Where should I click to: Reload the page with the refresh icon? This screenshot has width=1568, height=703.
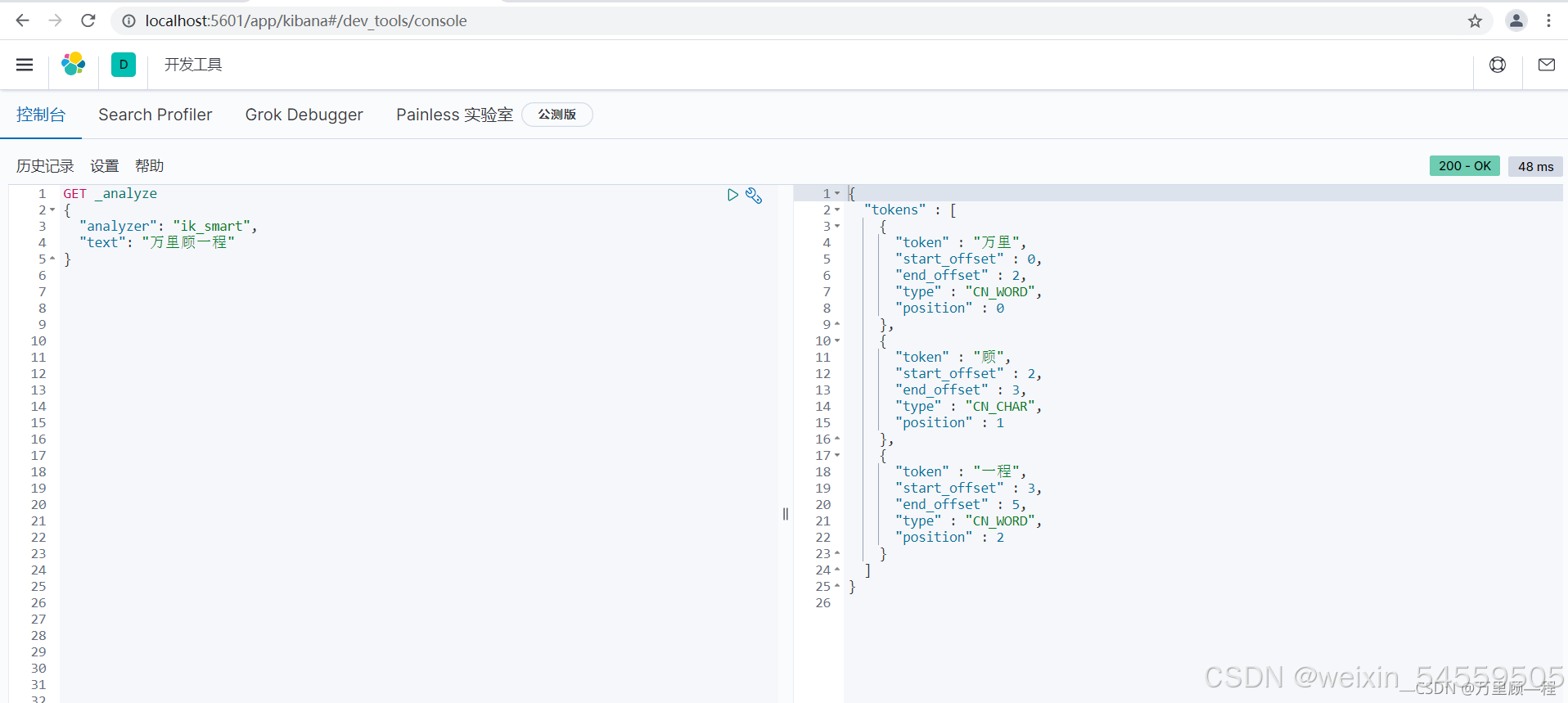[88, 20]
